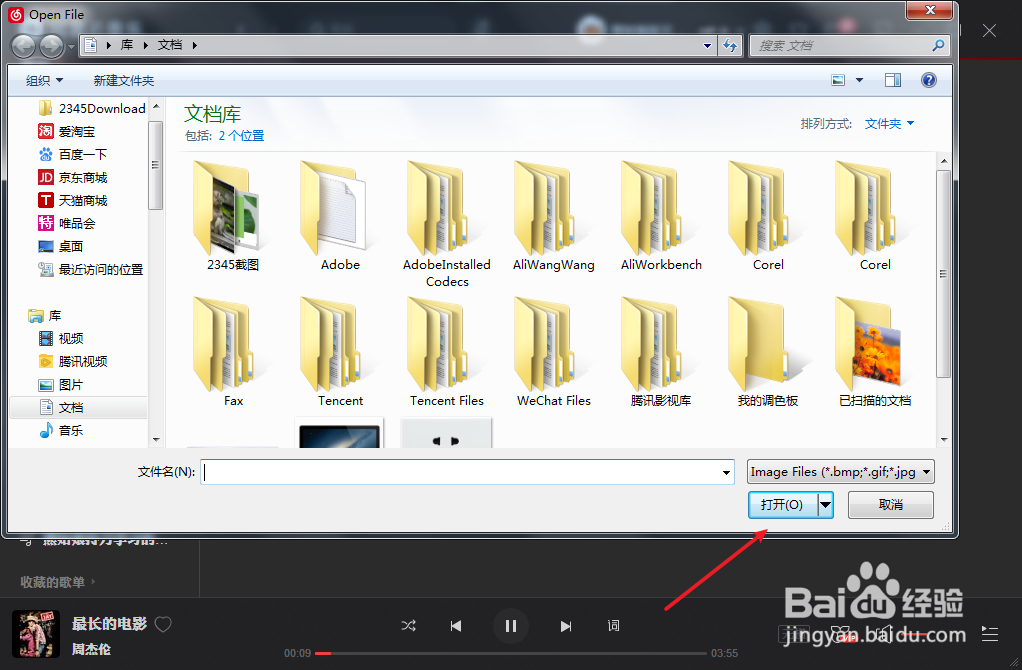This screenshot has height=670, width=1022.
Task: Click 新建文件夹 in toolbar
Action: coord(124,80)
